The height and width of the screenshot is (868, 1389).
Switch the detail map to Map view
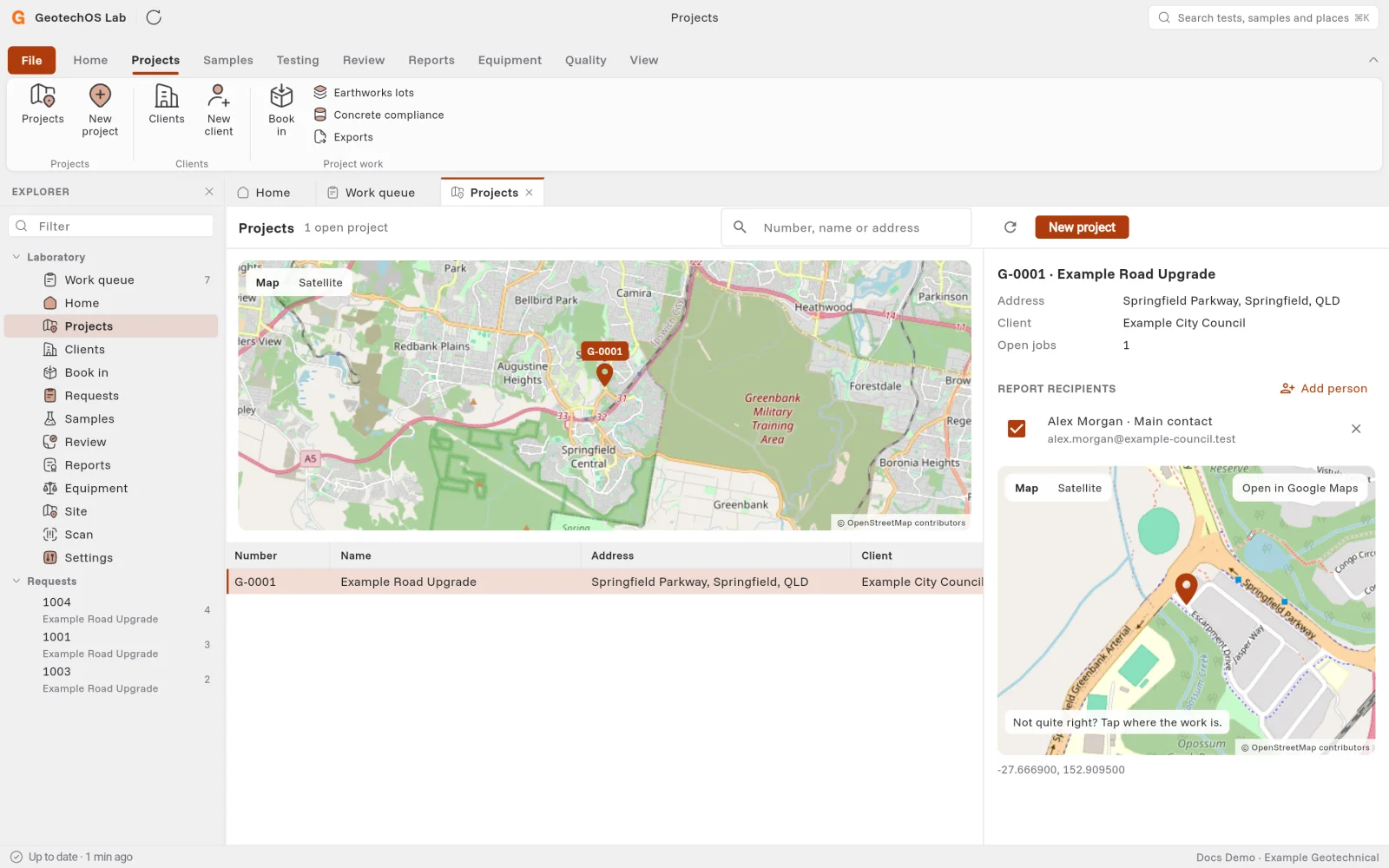click(x=1026, y=489)
